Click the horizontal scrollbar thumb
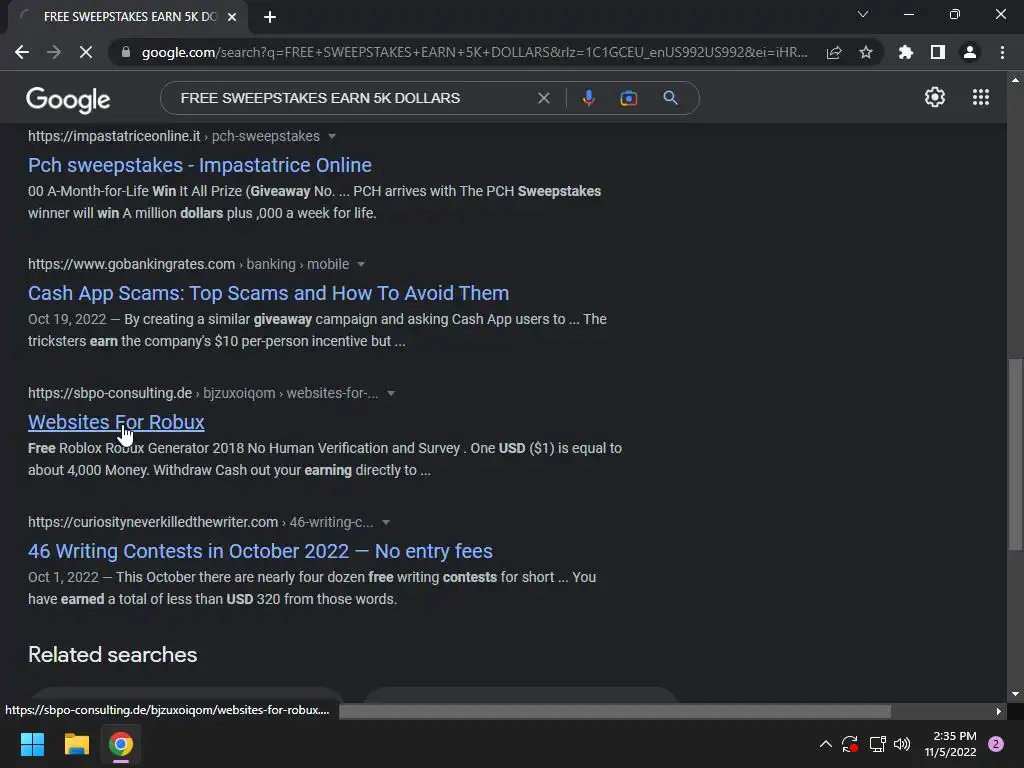The width and height of the screenshot is (1024, 768). coord(615,711)
